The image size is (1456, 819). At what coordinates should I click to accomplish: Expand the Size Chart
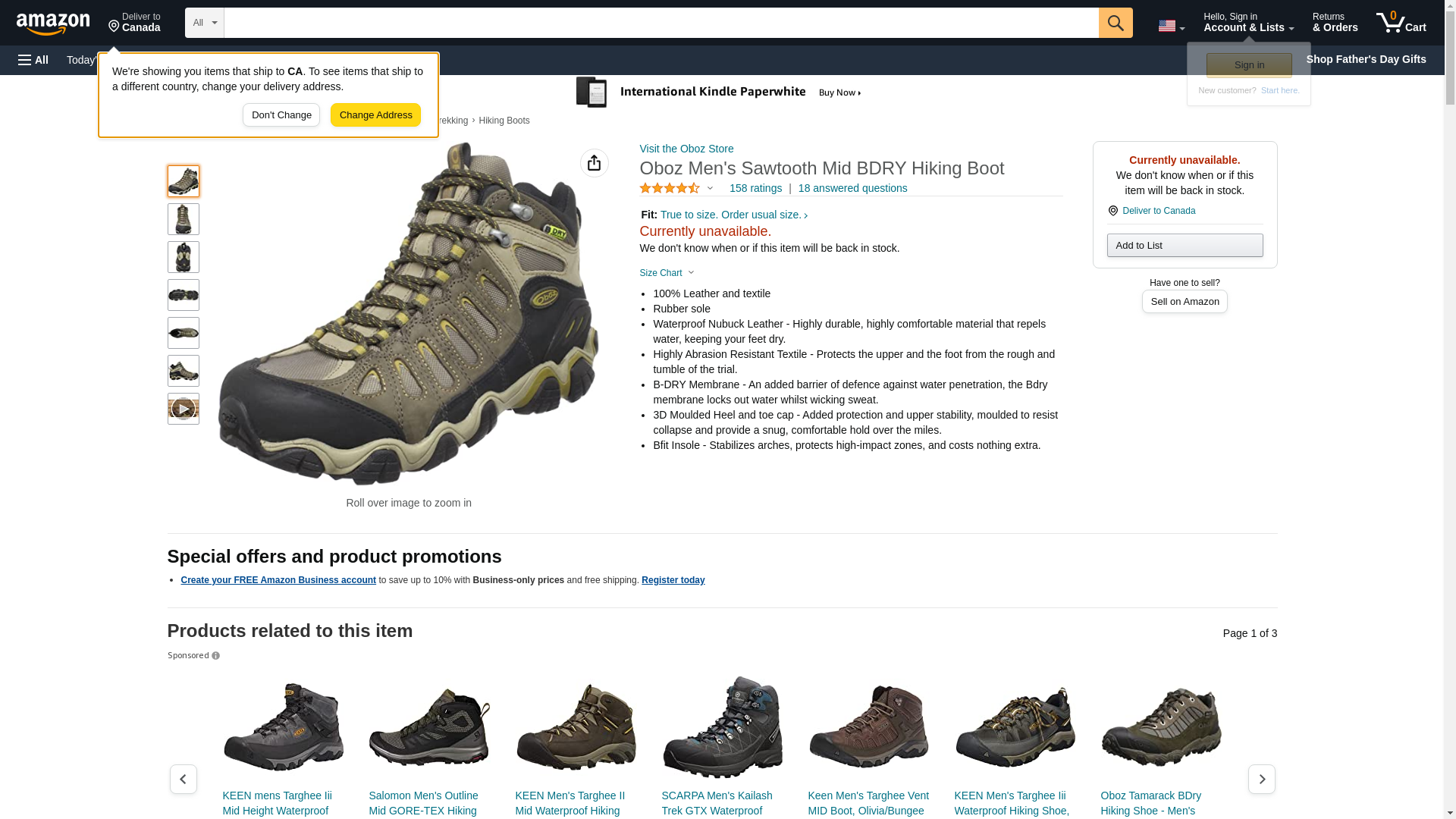tap(667, 273)
